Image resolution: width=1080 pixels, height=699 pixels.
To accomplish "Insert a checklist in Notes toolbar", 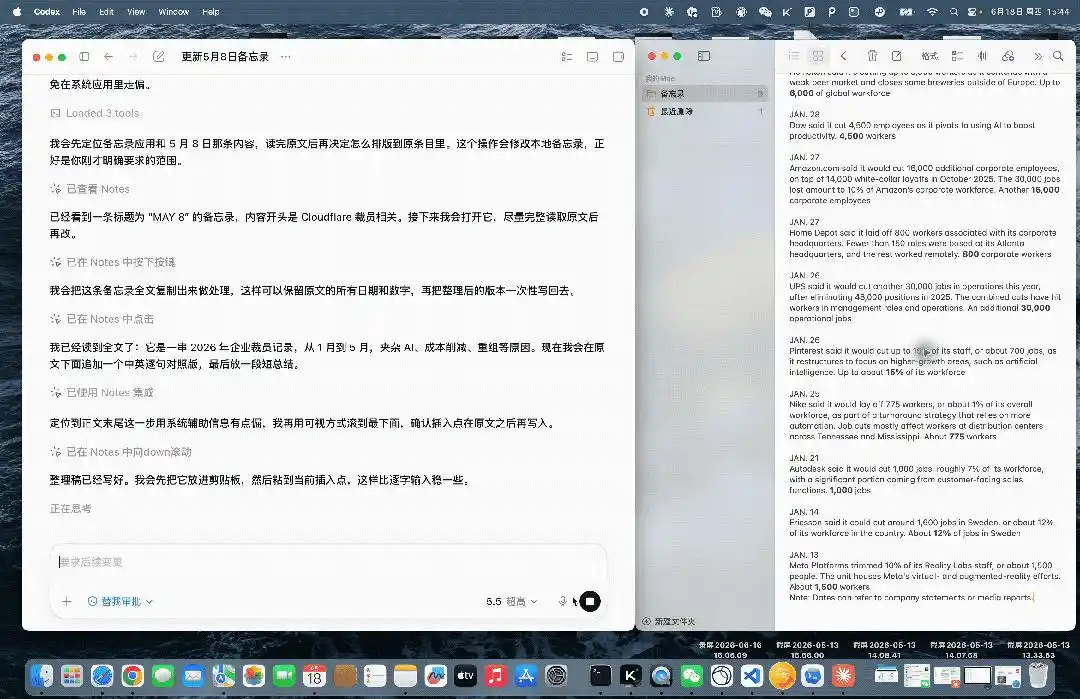I will [x=957, y=56].
